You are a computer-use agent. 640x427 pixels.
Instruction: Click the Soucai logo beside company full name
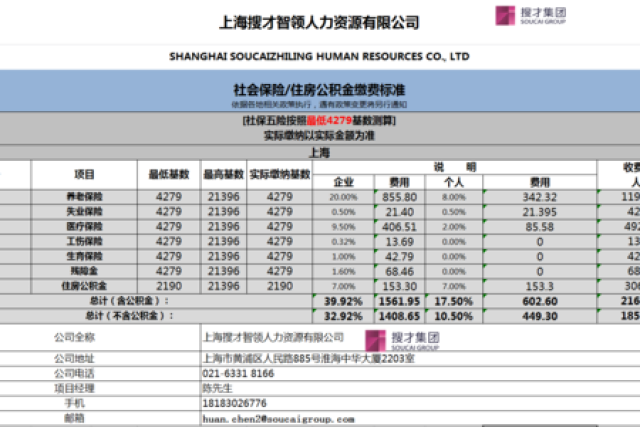(x=402, y=340)
